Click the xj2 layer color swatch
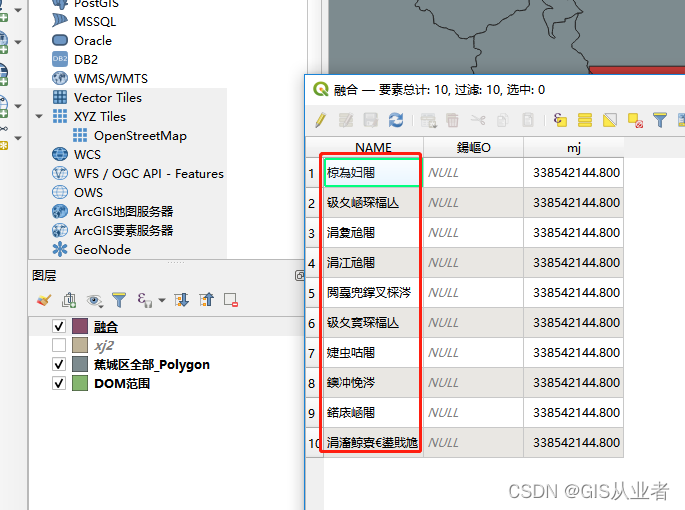Image resolution: width=685 pixels, height=510 pixels. click(80, 345)
